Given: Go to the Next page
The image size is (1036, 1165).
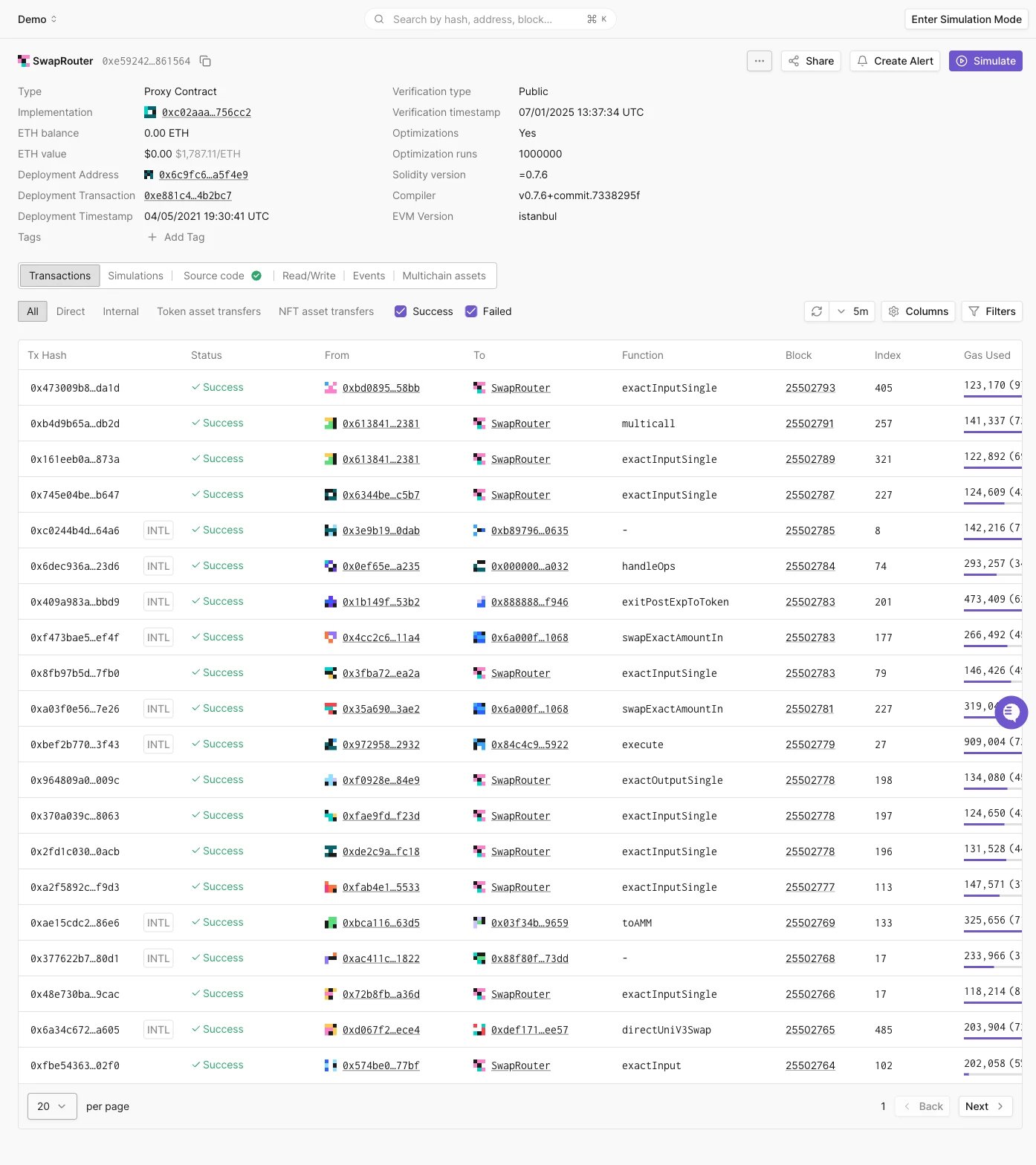Looking at the screenshot, I should (x=985, y=1106).
